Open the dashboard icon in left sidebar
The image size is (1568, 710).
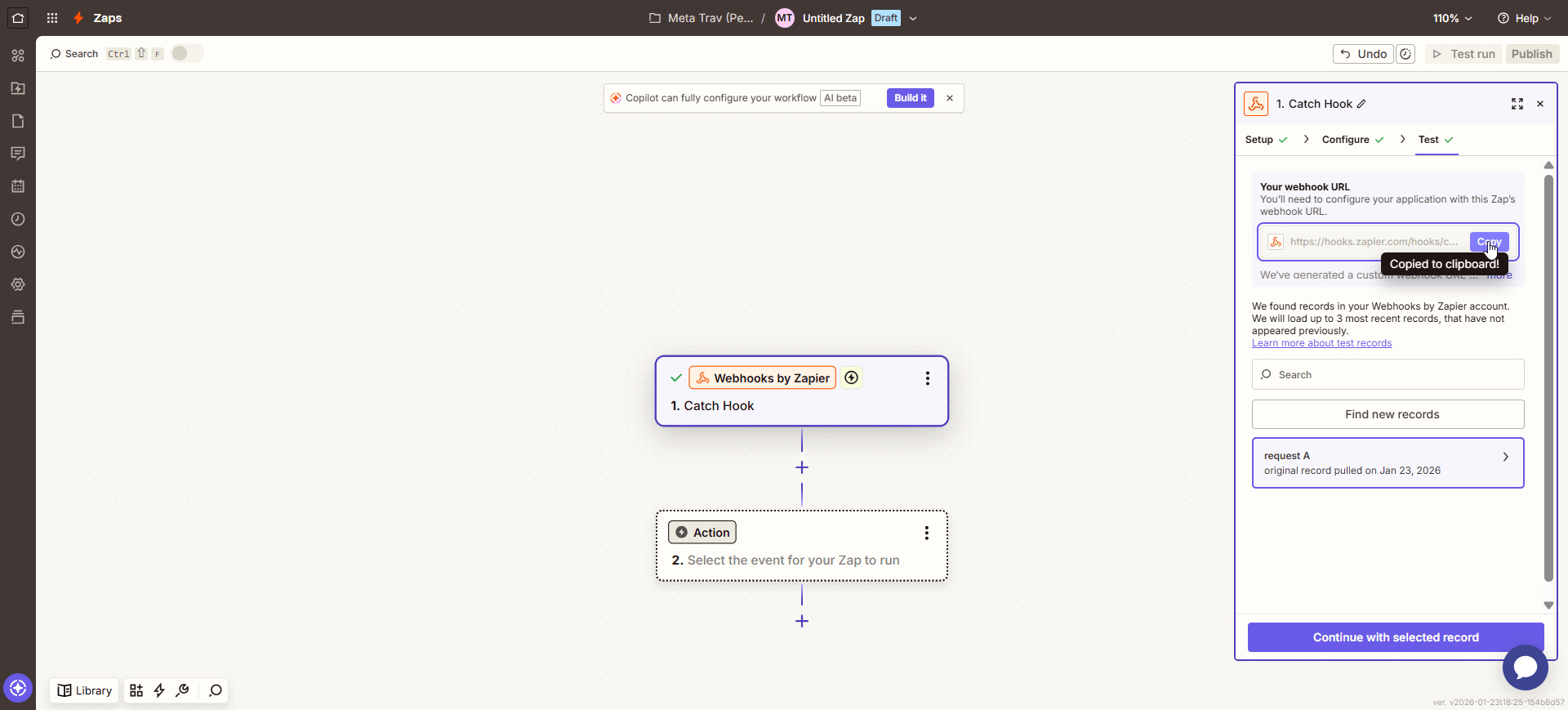18,56
